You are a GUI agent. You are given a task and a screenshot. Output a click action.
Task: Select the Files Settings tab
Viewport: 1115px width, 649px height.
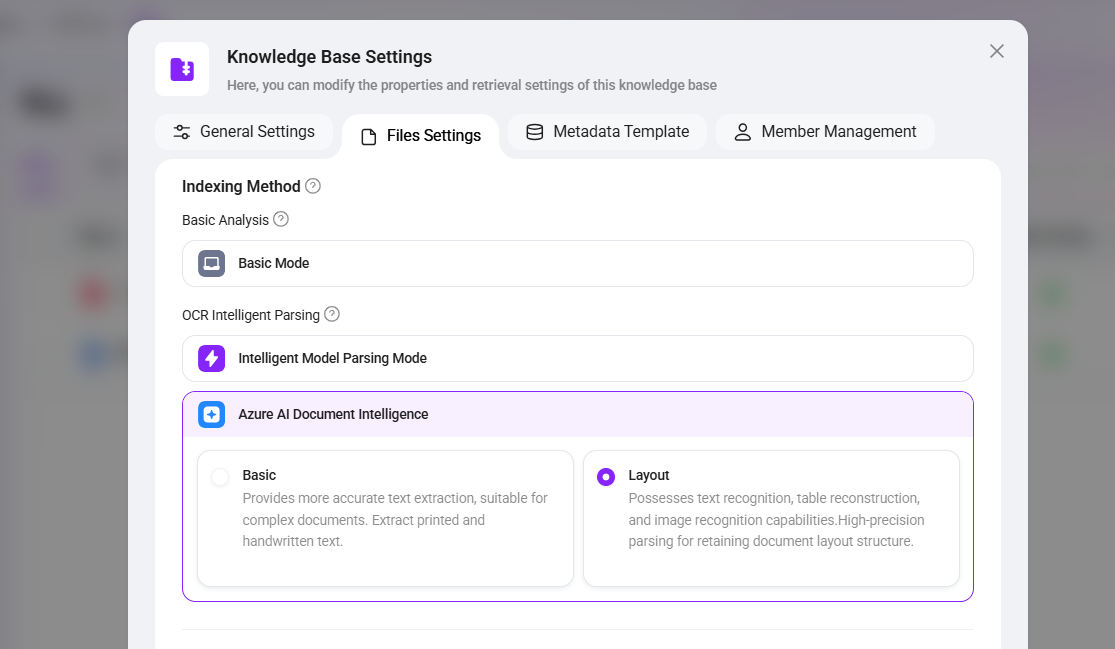tap(420, 136)
